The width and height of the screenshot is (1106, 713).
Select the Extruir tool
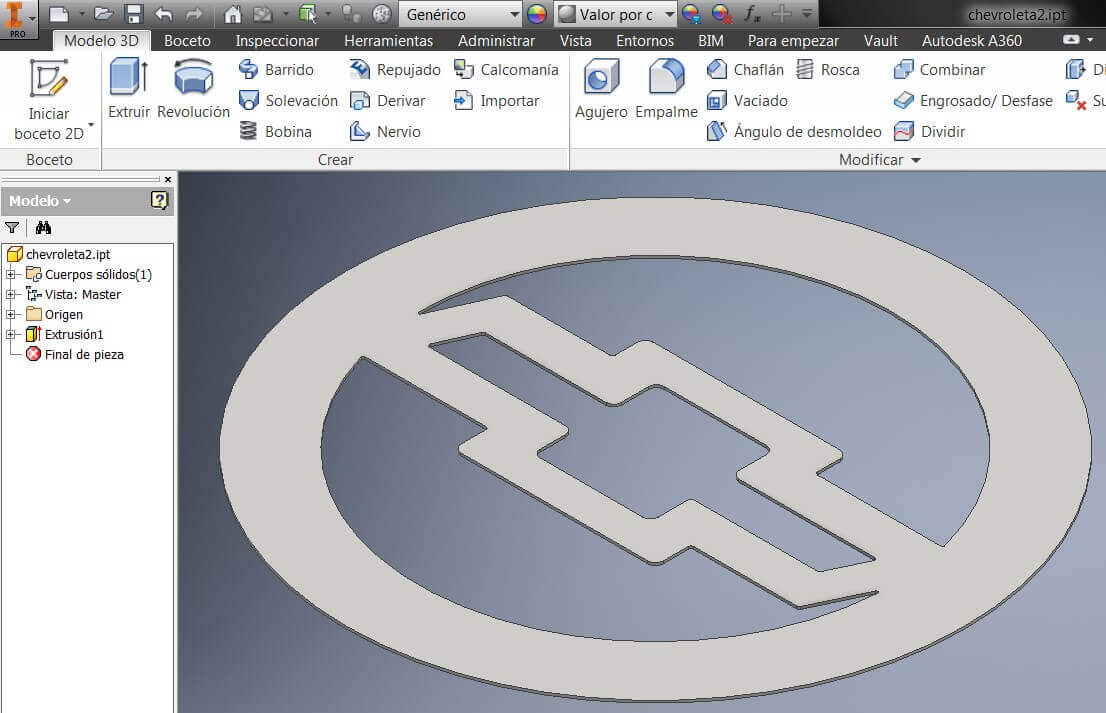point(129,89)
